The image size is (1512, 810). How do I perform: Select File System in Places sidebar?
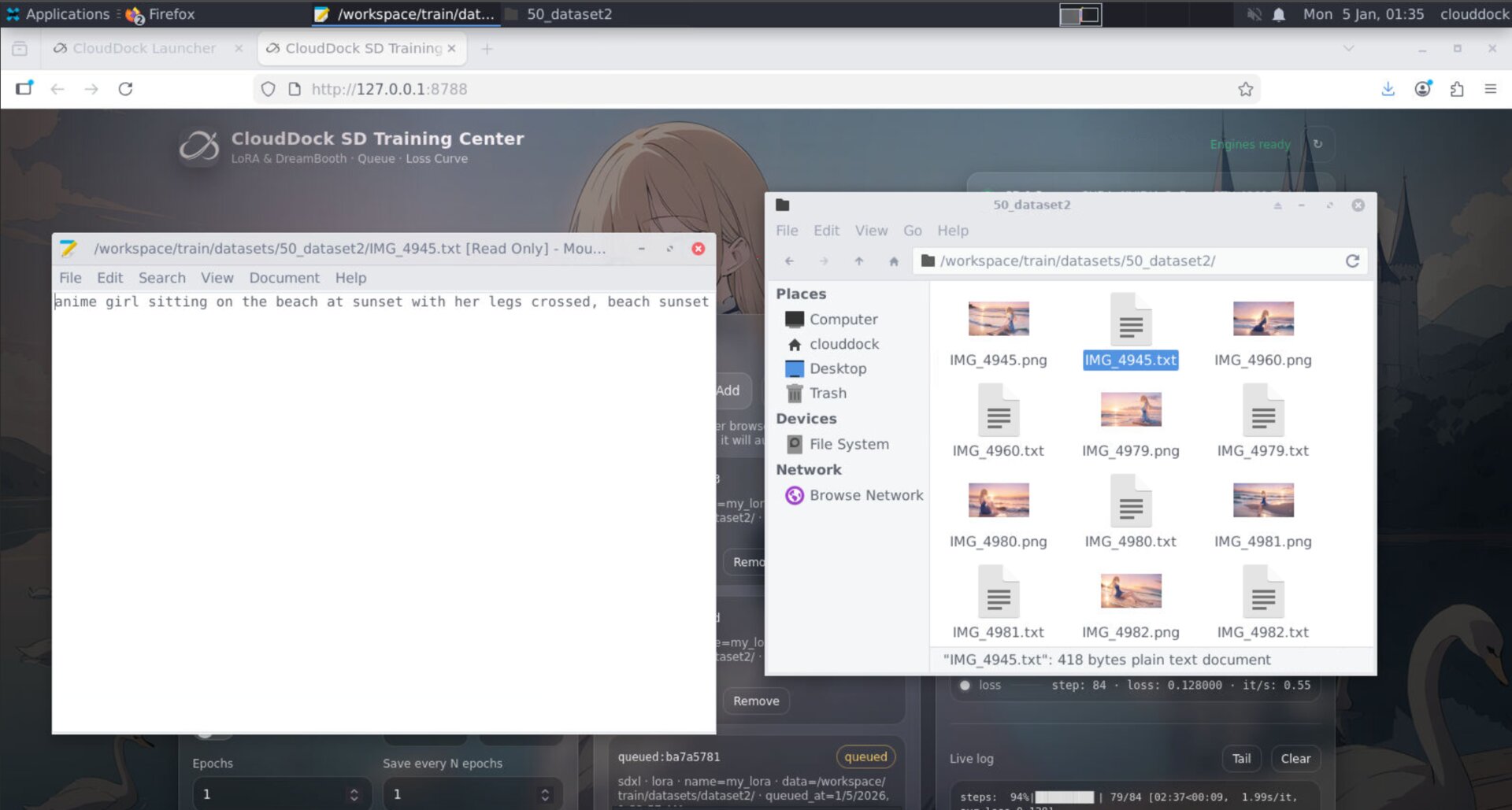tap(848, 444)
